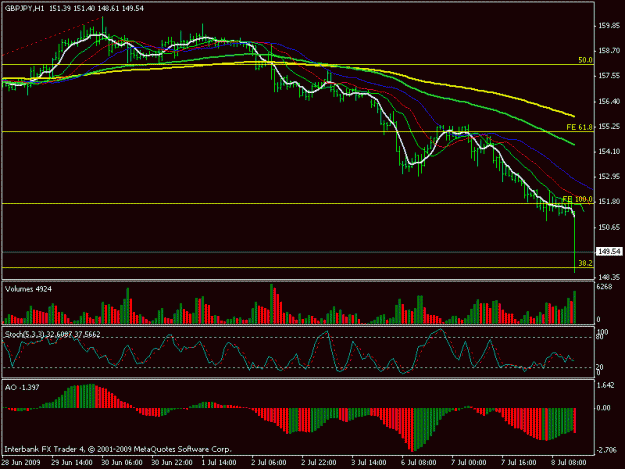The width and height of the screenshot is (625, 469).
Task: Click the 1.642 AO scale value
Action: tap(606, 385)
